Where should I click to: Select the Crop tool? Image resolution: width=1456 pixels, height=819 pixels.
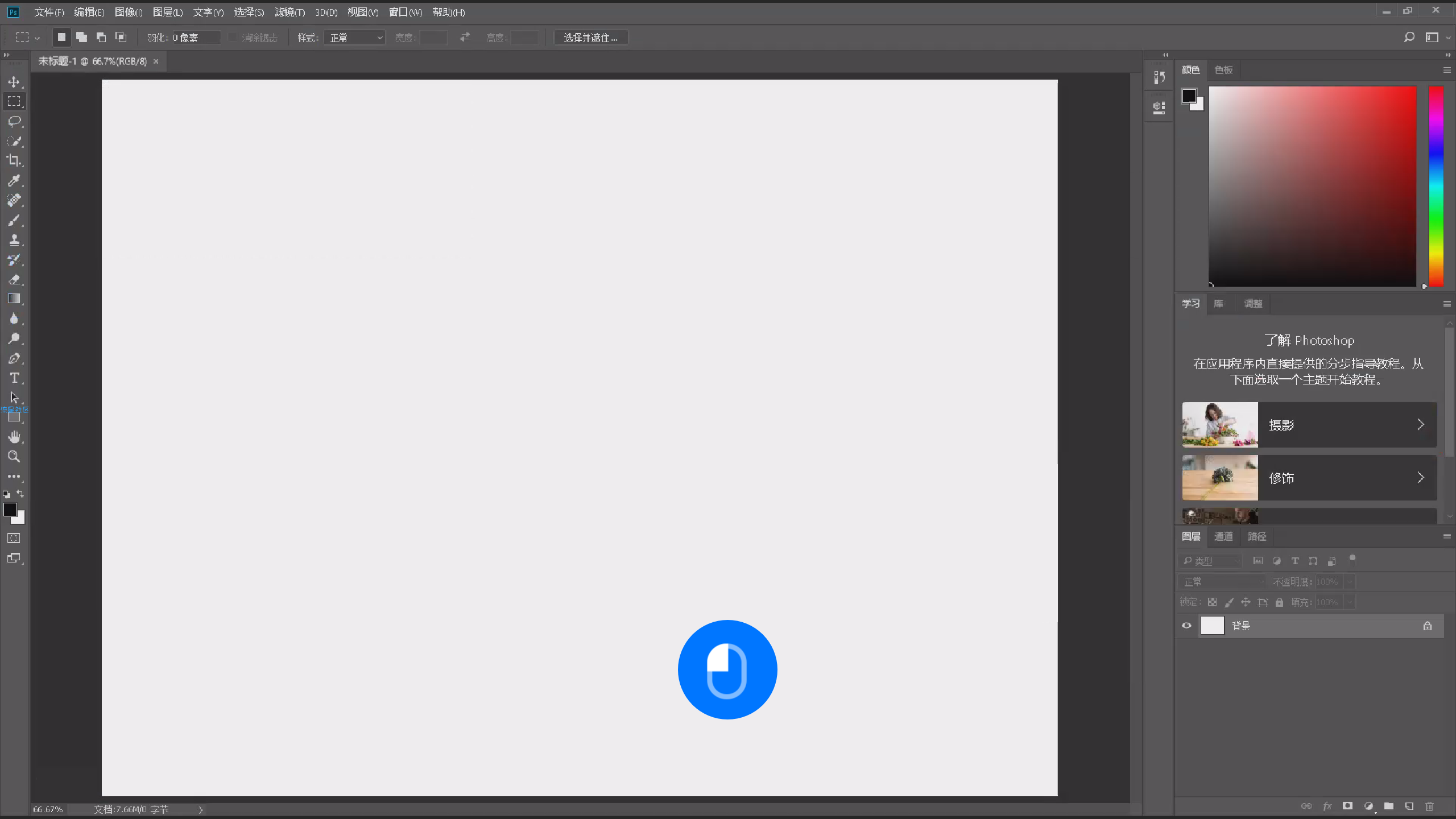14,160
